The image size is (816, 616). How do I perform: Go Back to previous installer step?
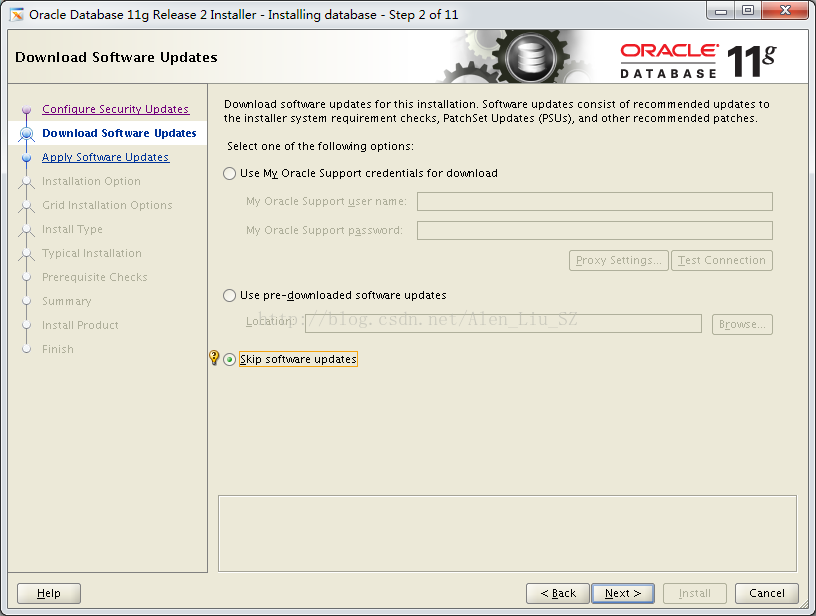[x=558, y=594]
